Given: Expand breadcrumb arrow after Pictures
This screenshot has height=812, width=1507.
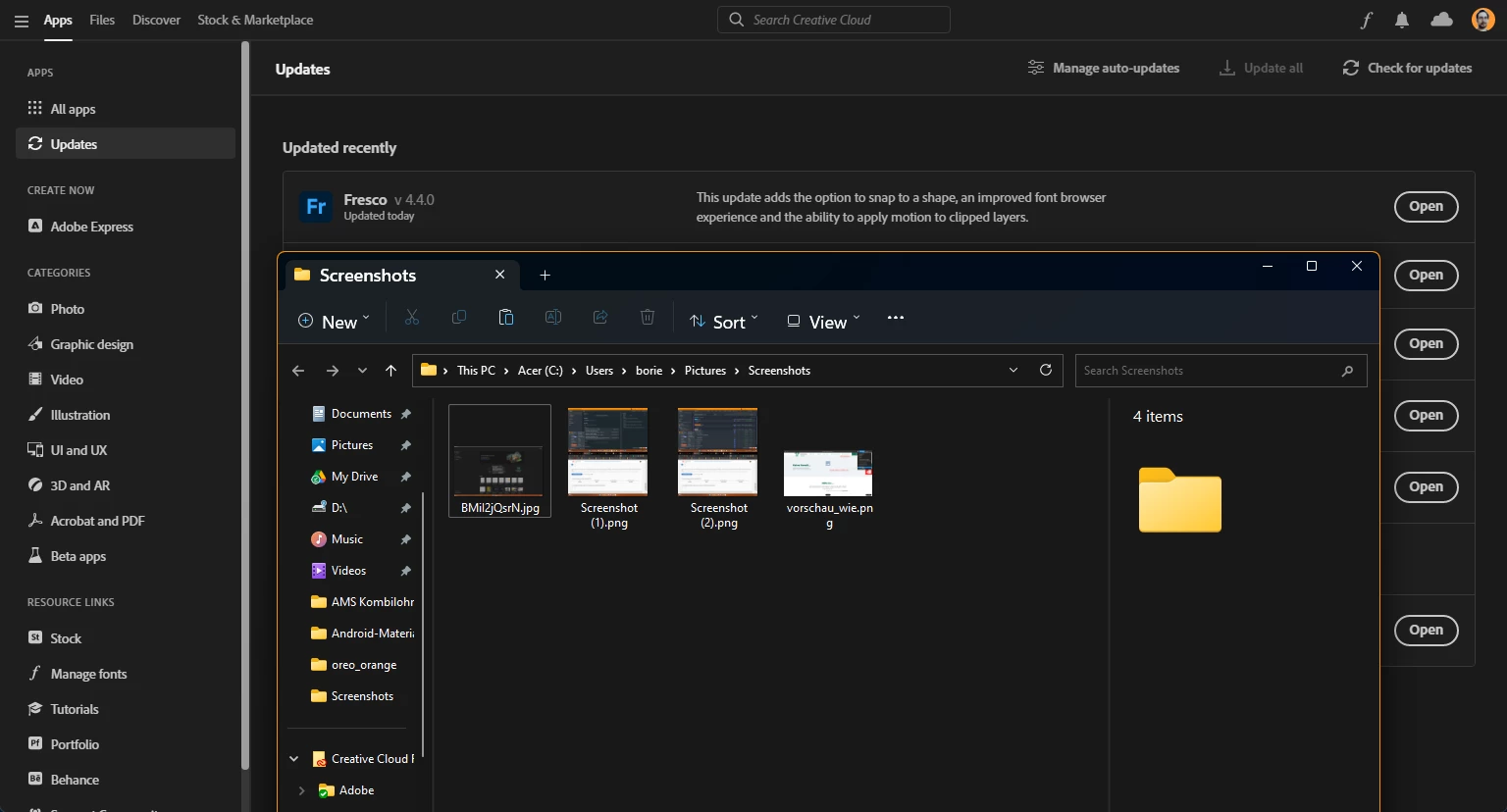Looking at the screenshot, I should coord(737,371).
